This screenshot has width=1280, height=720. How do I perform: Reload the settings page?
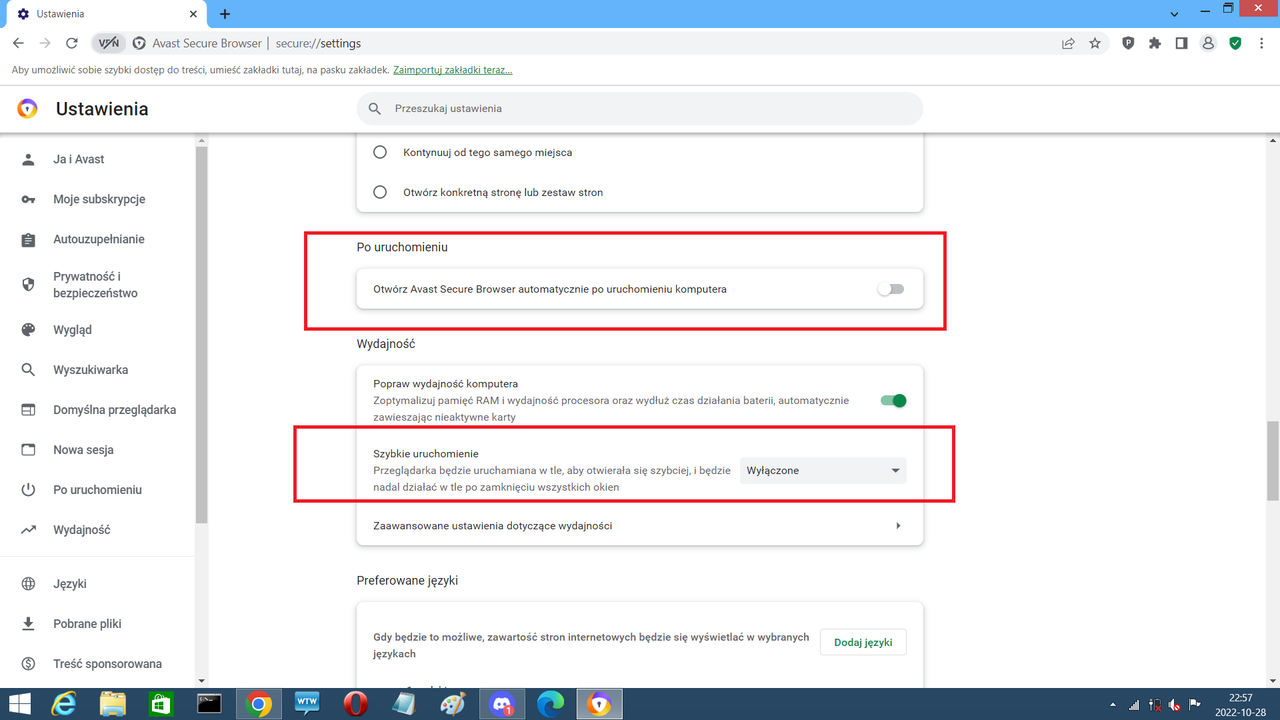point(72,43)
